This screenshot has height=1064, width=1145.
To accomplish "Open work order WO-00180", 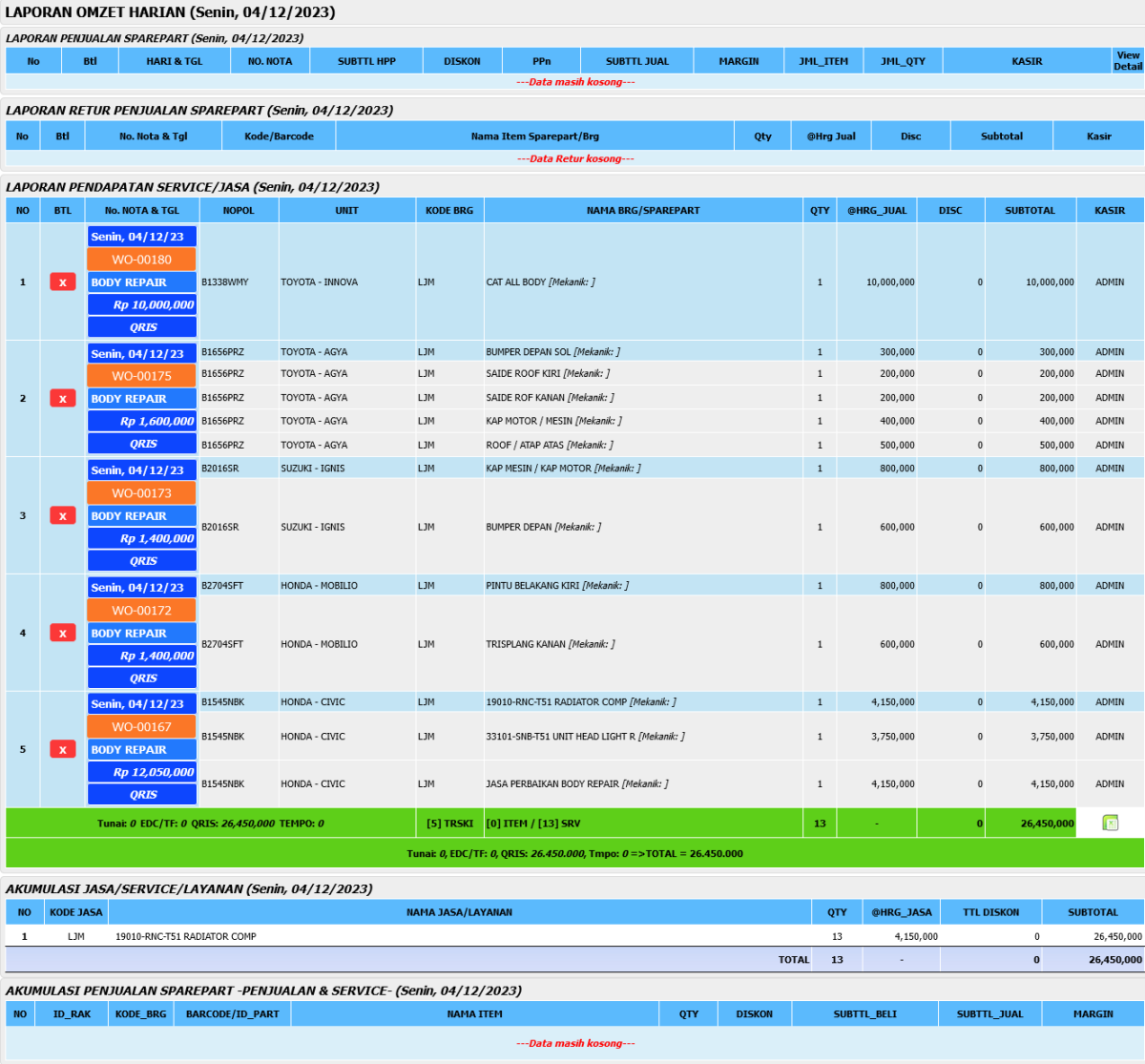I will (x=141, y=260).
